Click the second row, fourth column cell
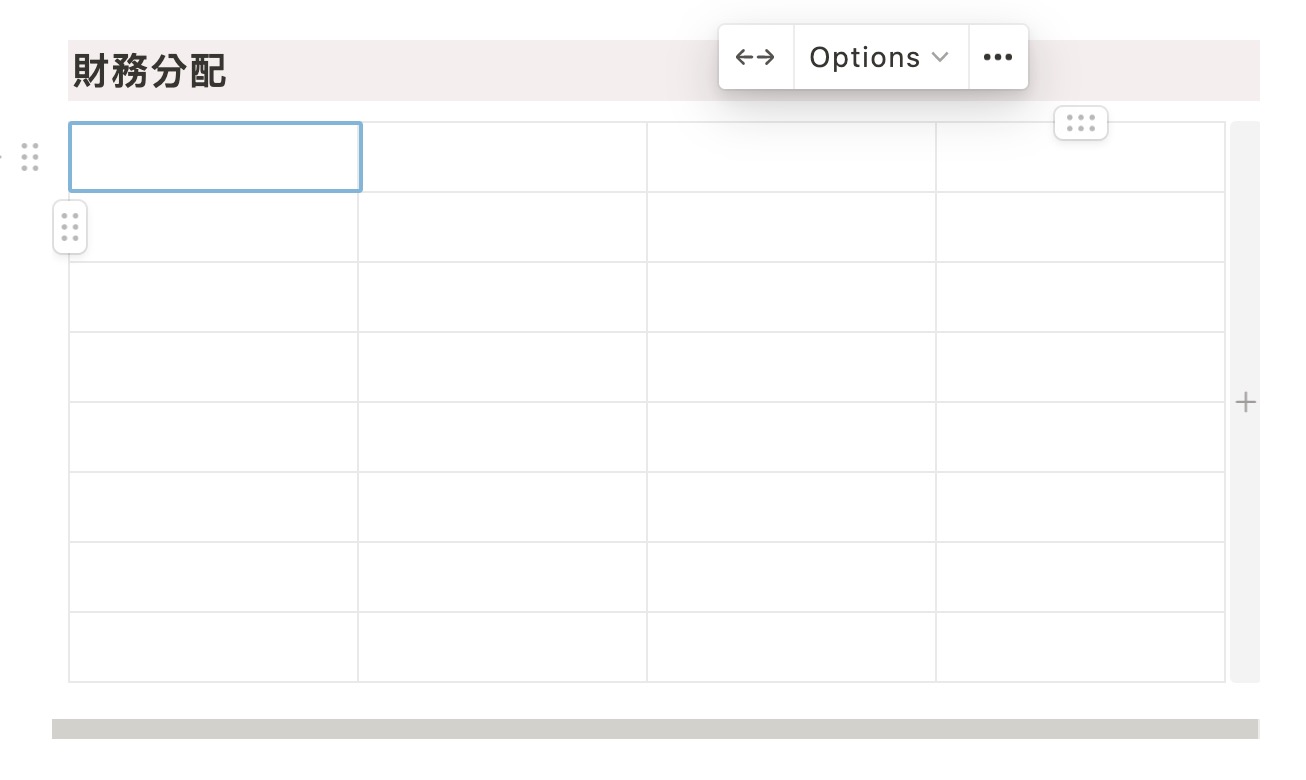Screen dimensions: 1306x780 click(1081, 227)
